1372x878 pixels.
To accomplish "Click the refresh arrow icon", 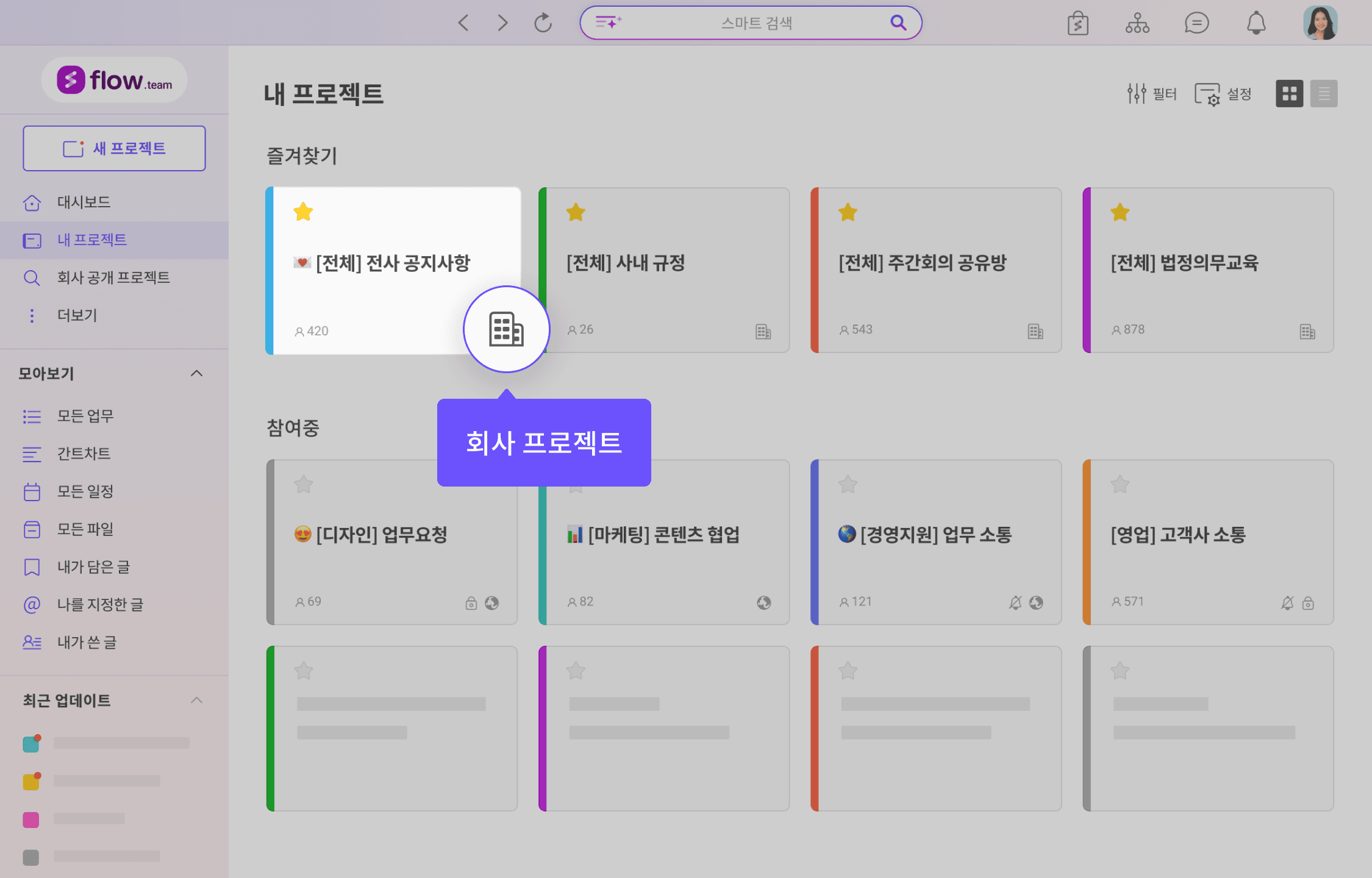I will (x=543, y=23).
